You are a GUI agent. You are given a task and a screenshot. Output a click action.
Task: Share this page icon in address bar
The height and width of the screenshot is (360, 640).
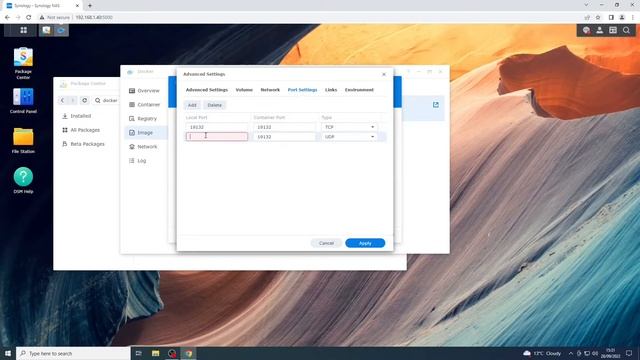tap(587, 17)
